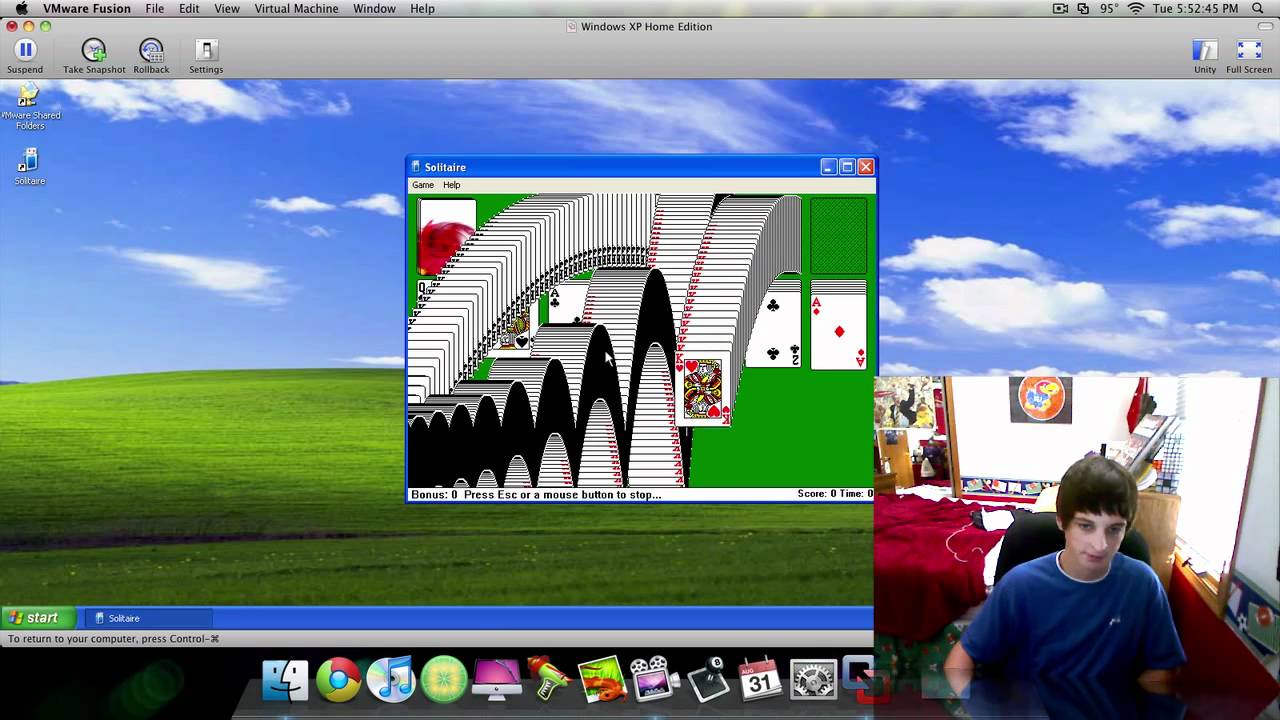Click the ace of diamonds card
Screen dimensions: 1280x720
tap(838, 332)
